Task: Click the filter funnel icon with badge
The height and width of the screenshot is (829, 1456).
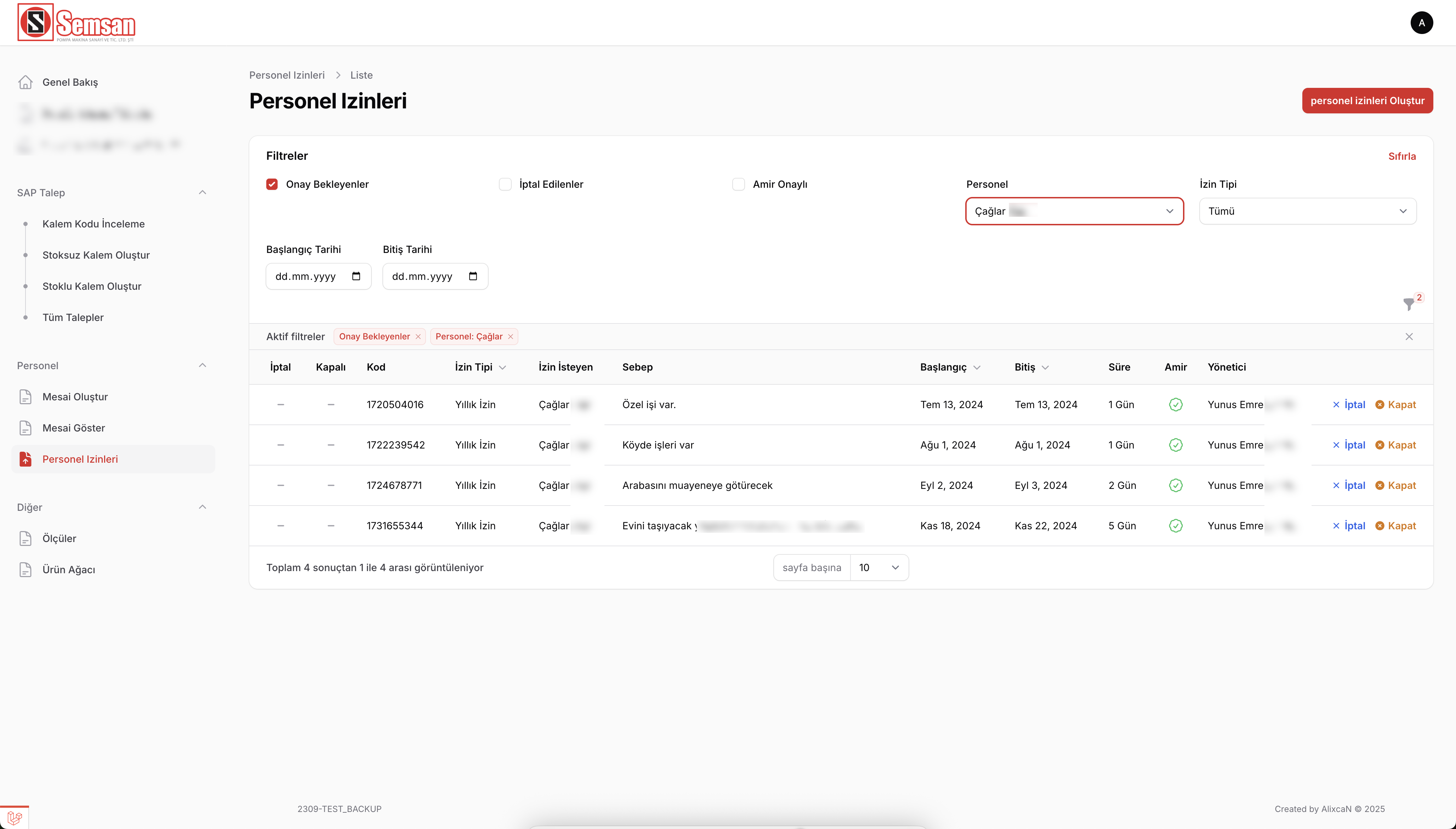Action: (1409, 304)
